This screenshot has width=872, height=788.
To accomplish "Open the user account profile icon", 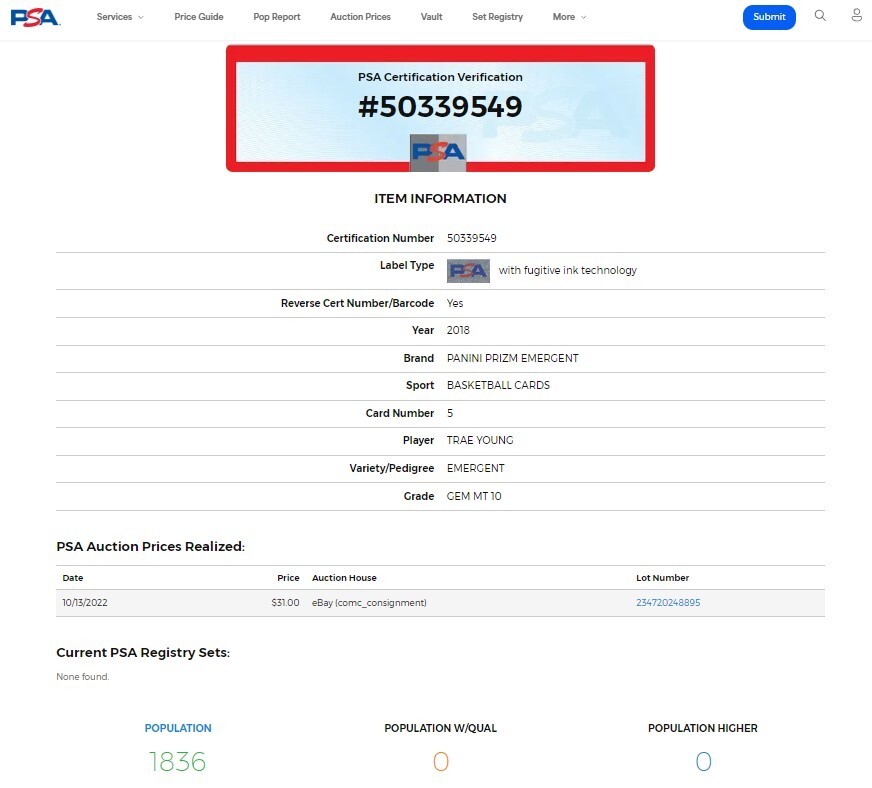I will click(856, 16).
